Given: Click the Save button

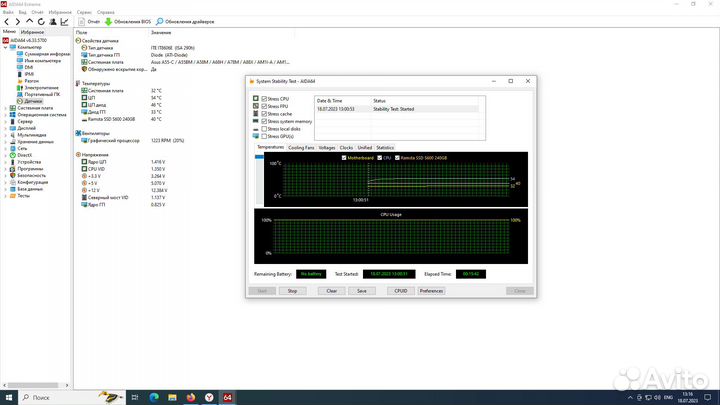Looking at the screenshot, I should 362,291.
